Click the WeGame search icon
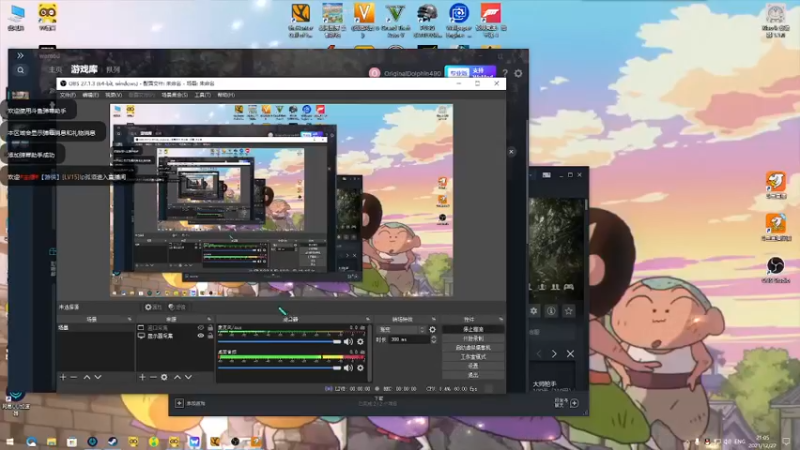Image resolution: width=800 pixels, height=450 pixels. click(x=20, y=70)
